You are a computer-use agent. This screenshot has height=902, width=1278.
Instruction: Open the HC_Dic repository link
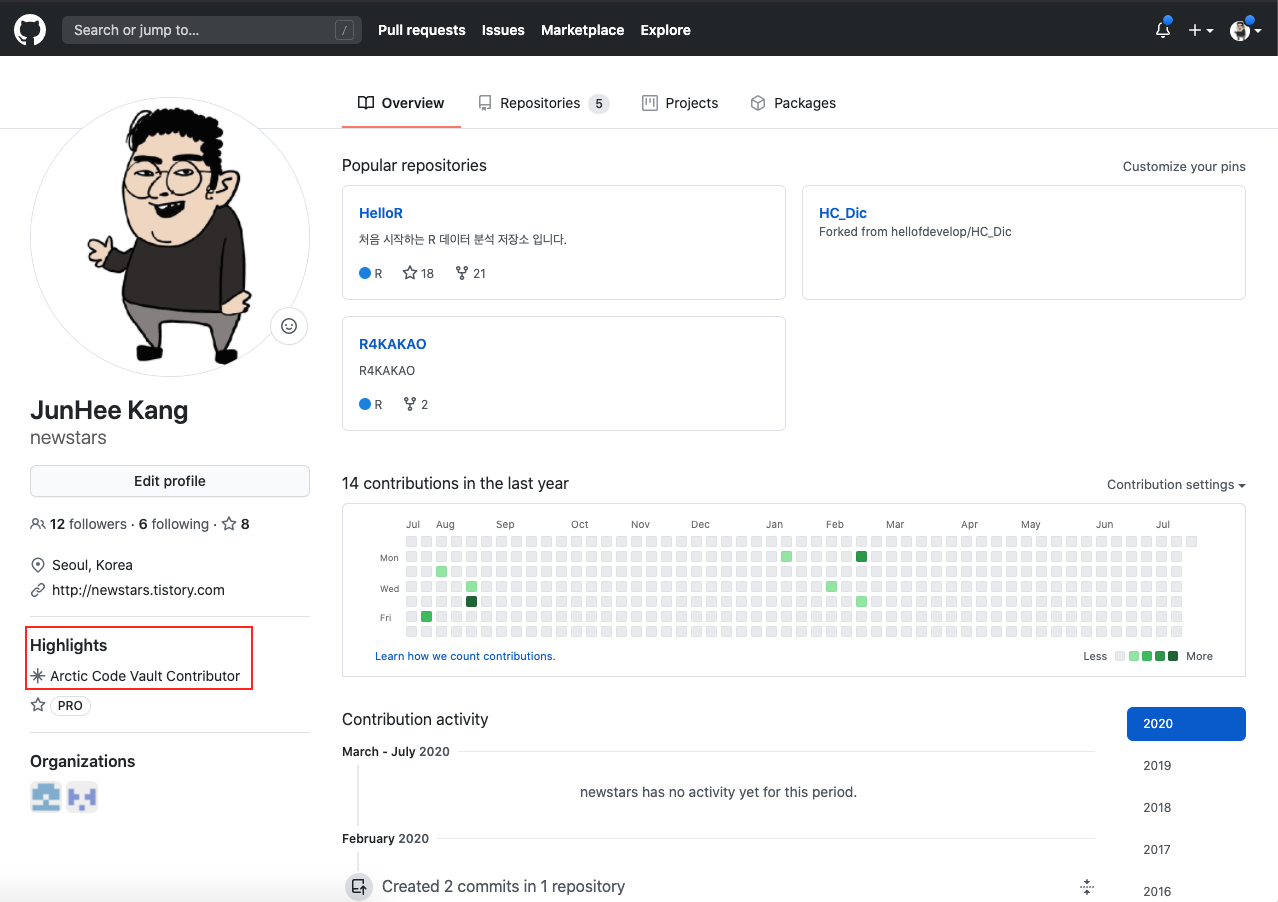click(x=843, y=213)
